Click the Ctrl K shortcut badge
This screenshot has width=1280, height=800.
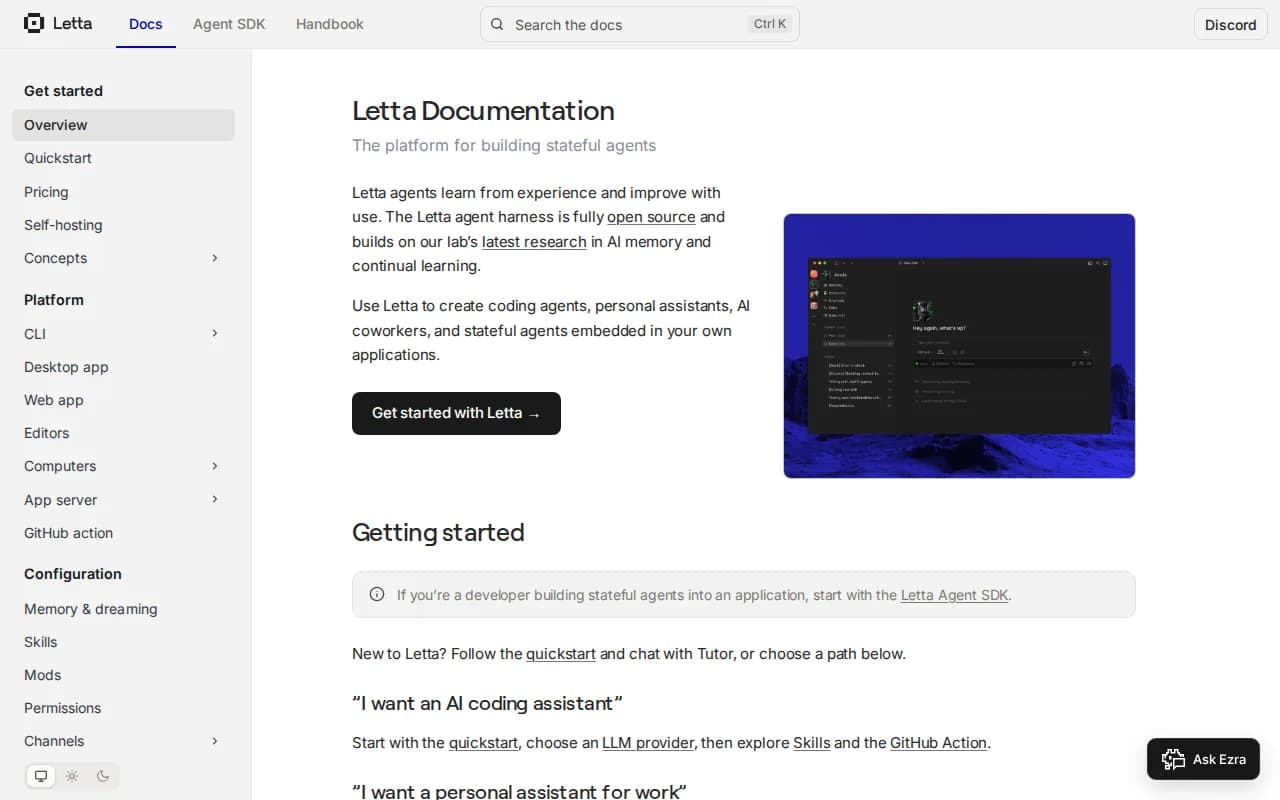coord(770,24)
